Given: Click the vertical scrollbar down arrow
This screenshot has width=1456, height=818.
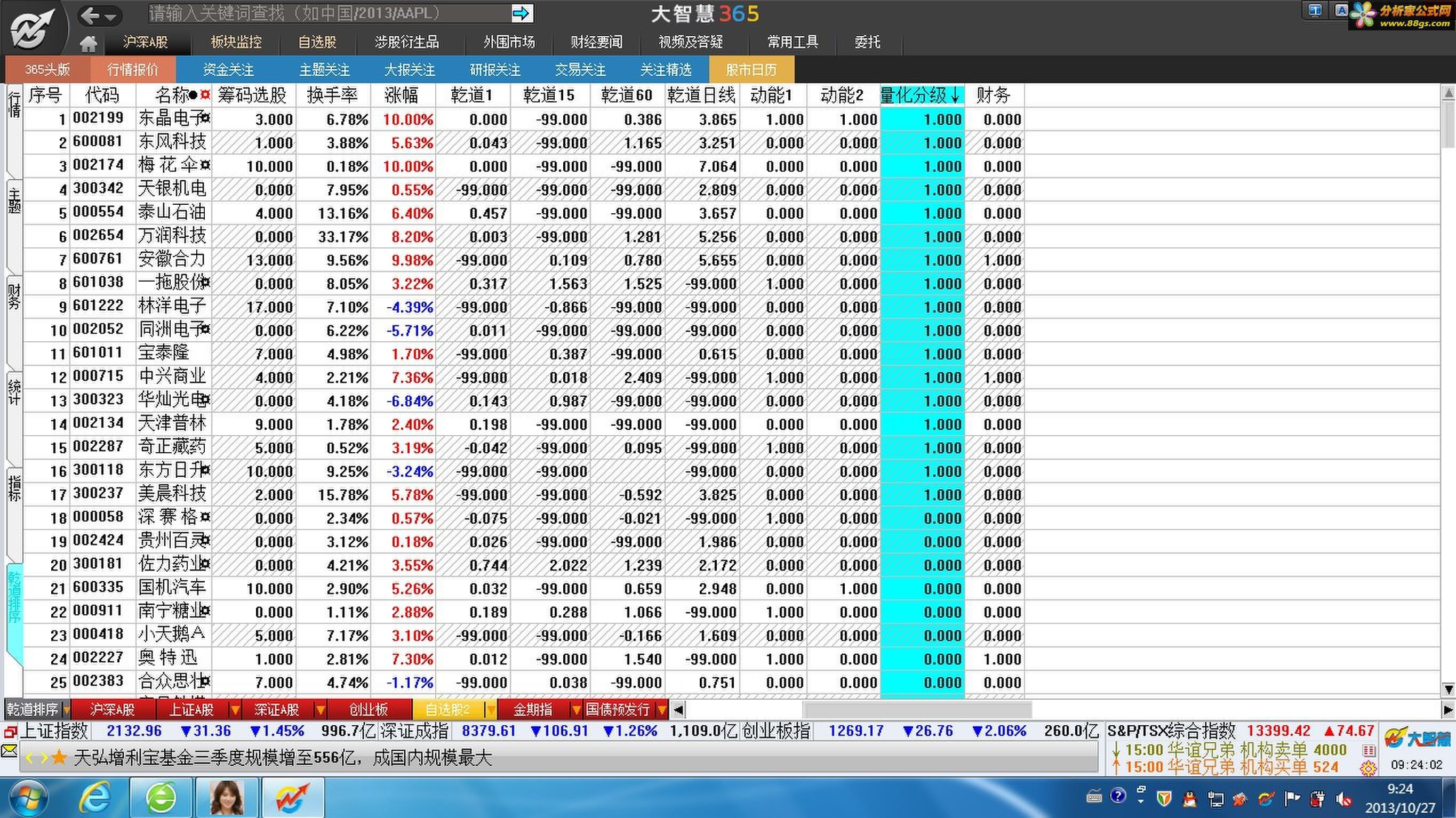Looking at the screenshot, I should [x=1448, y=689].
